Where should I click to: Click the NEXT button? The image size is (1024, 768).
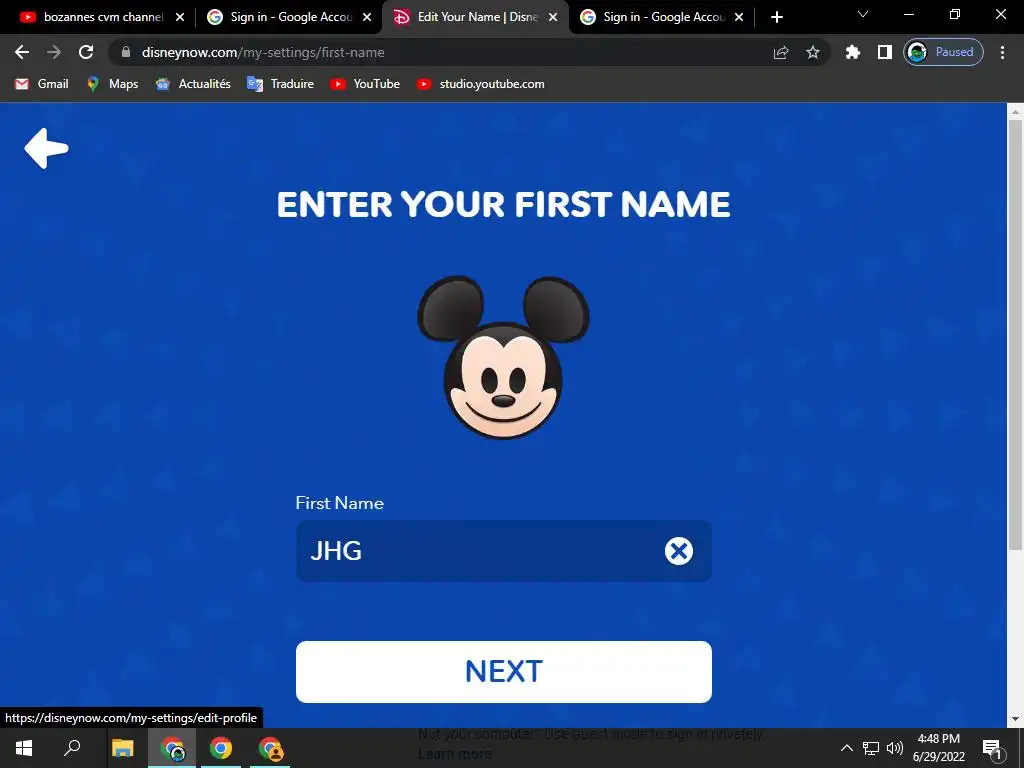[x=504, y=671]
